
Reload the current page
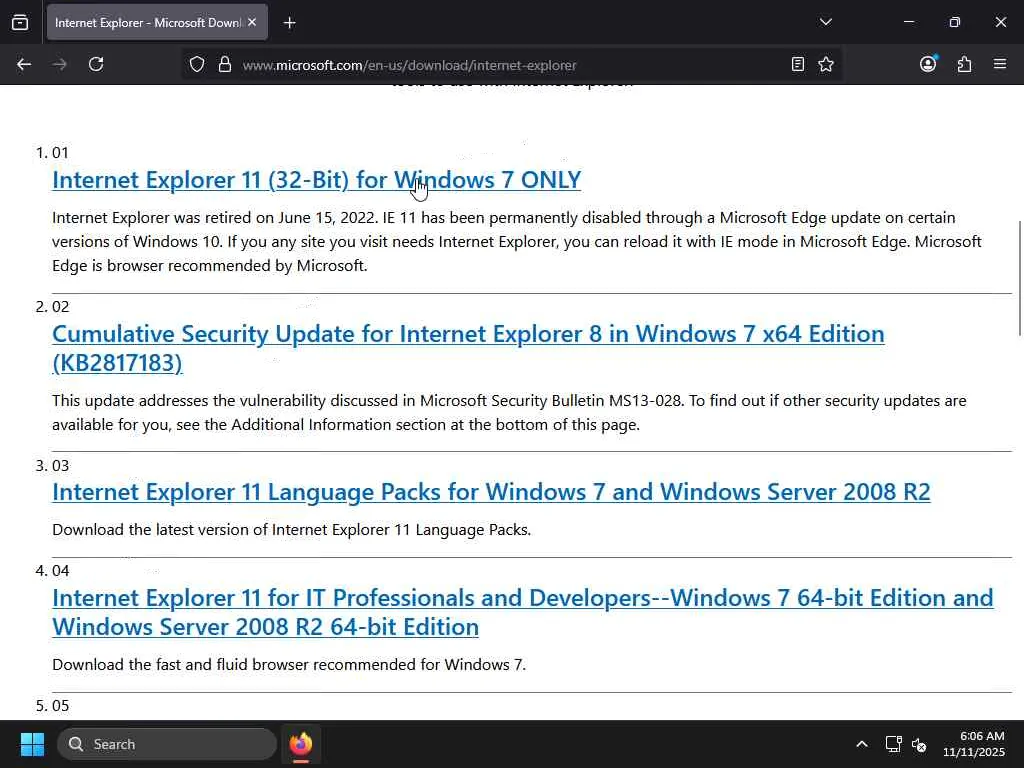[x=96, y=65]
